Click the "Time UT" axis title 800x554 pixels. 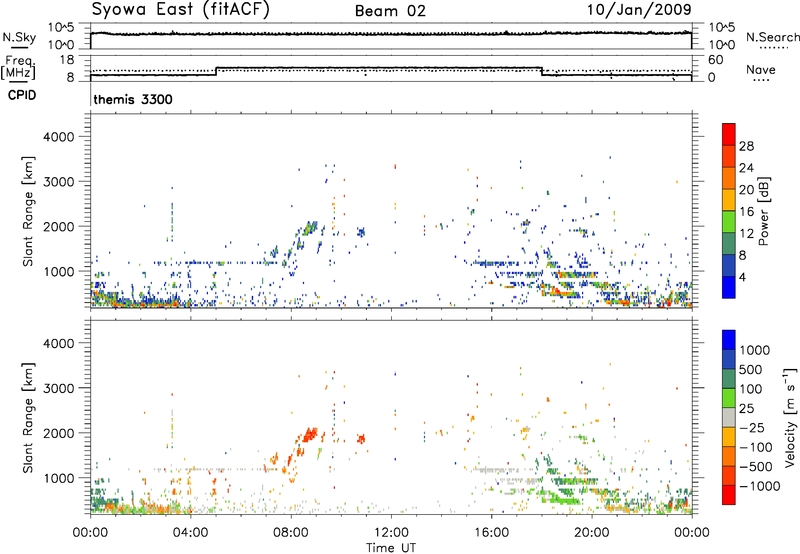click(x=391, y=548)
